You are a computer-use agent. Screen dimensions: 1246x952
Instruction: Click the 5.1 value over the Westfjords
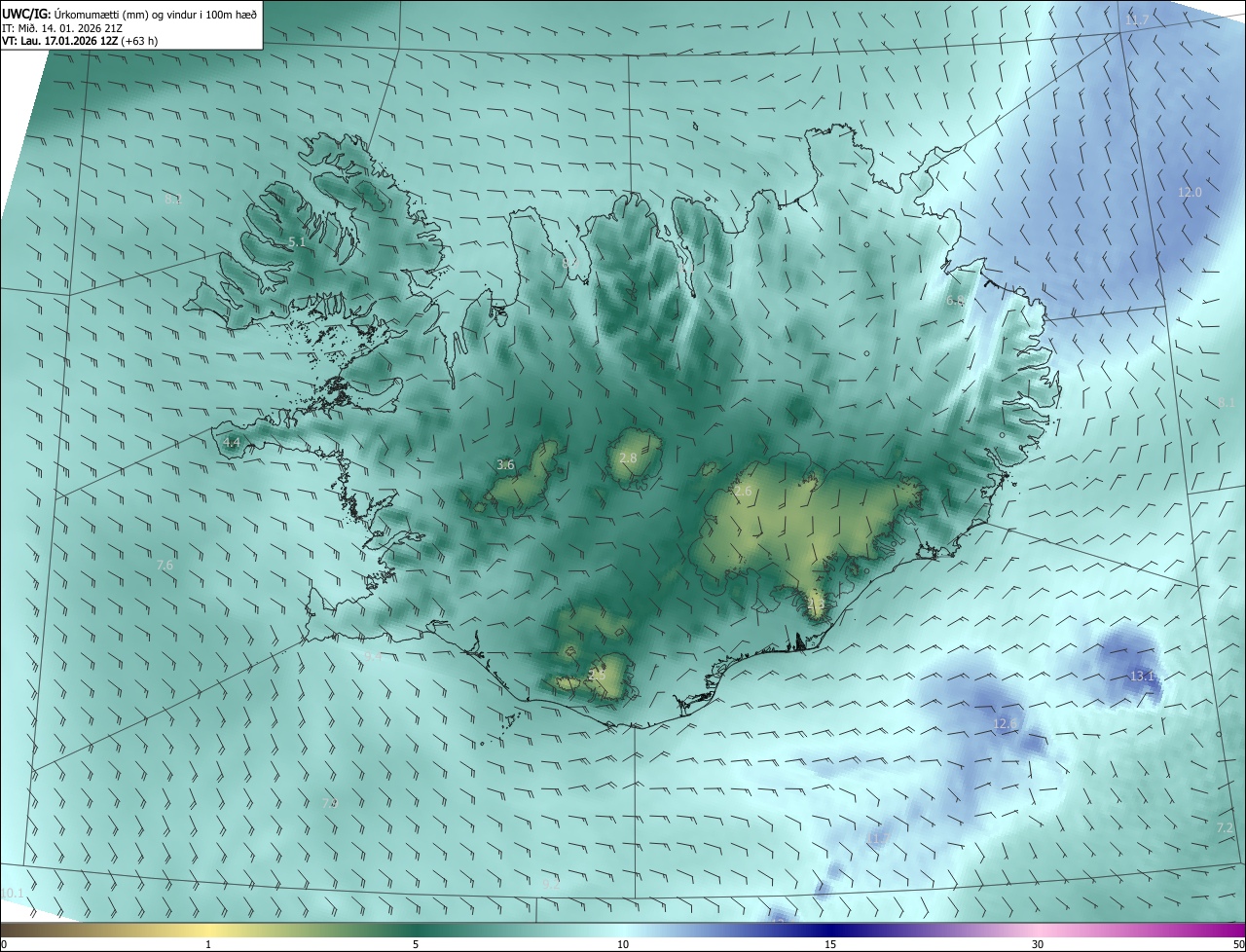click(x=297, y=241)
